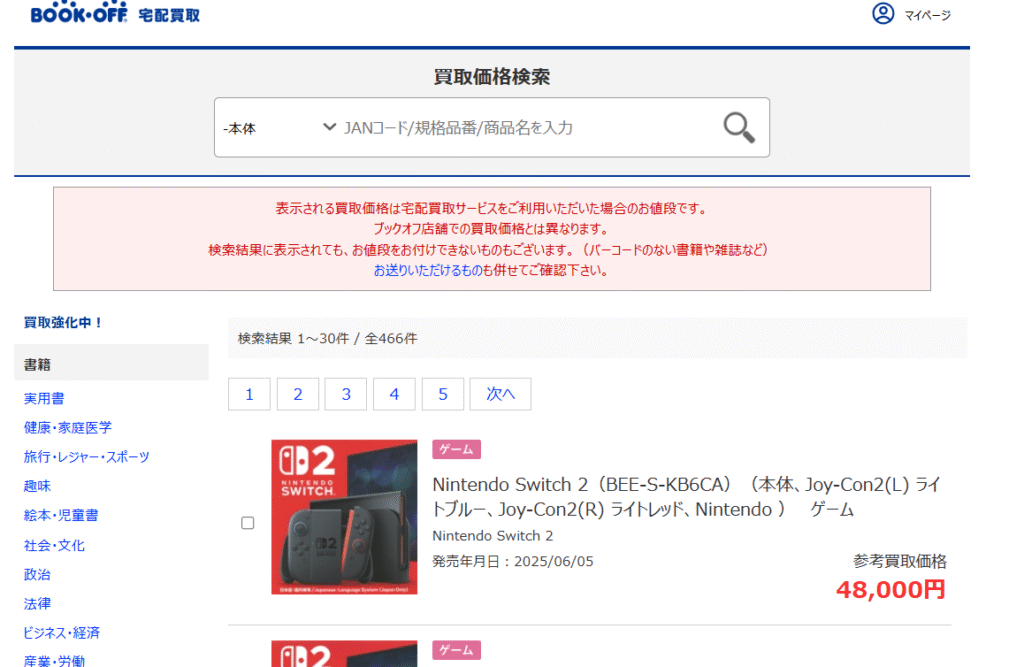Click the 48,000円 price text
The height and width of the screenshot is (667, 1024).
click(891, 590)
